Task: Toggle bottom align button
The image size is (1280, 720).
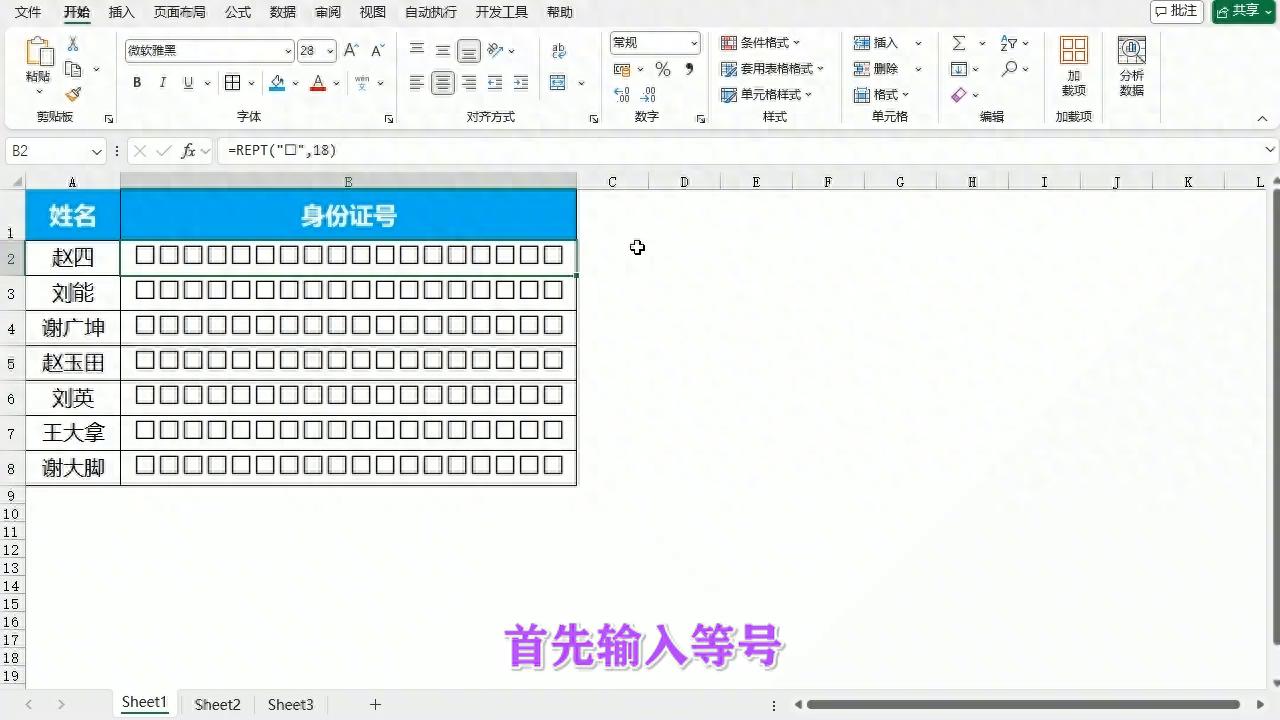Action: [x=469, y=50]
